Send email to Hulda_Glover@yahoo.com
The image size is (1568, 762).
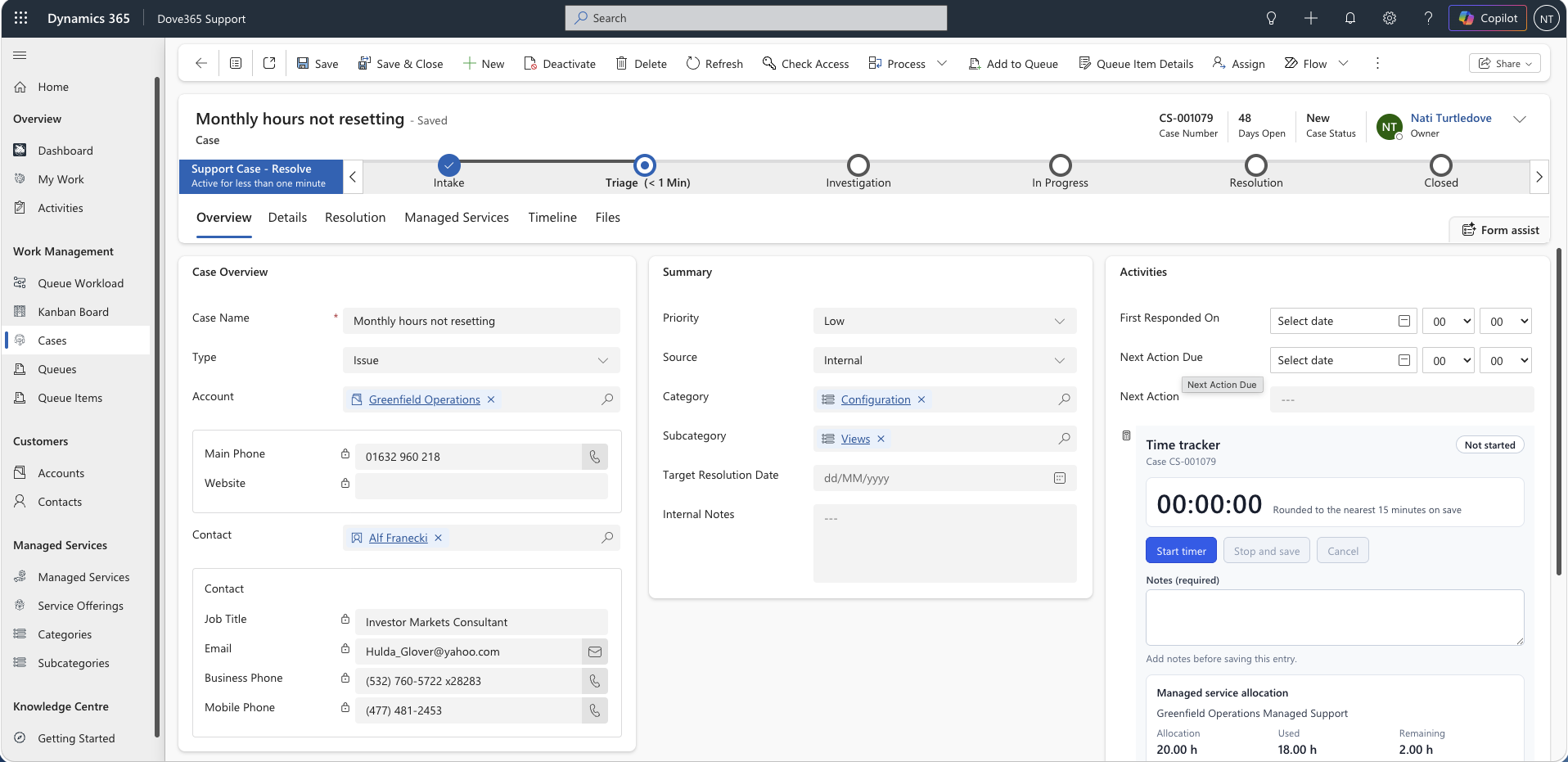(x=595, y=652)
